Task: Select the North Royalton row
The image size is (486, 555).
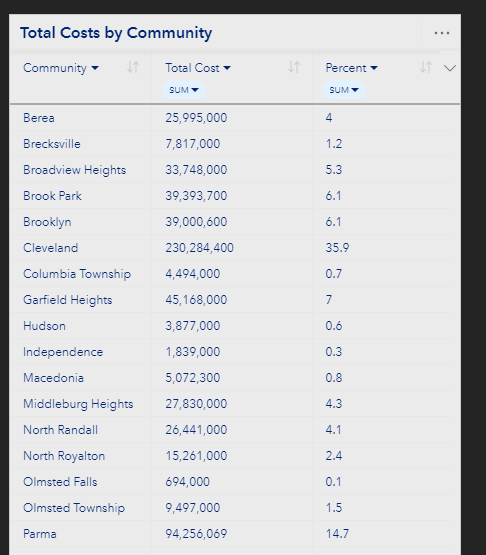Action: pyautogui.click(x=231, y=456)
